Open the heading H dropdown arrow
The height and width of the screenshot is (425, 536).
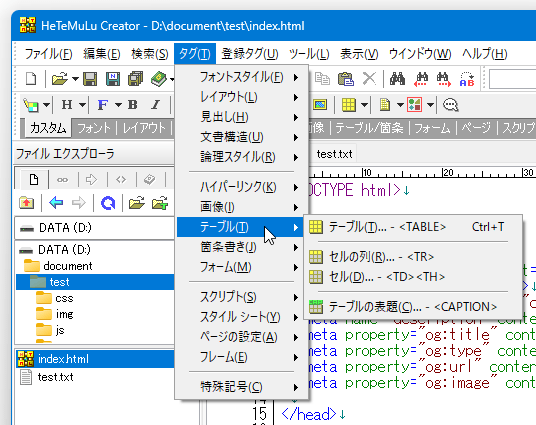tap(82, 105)
